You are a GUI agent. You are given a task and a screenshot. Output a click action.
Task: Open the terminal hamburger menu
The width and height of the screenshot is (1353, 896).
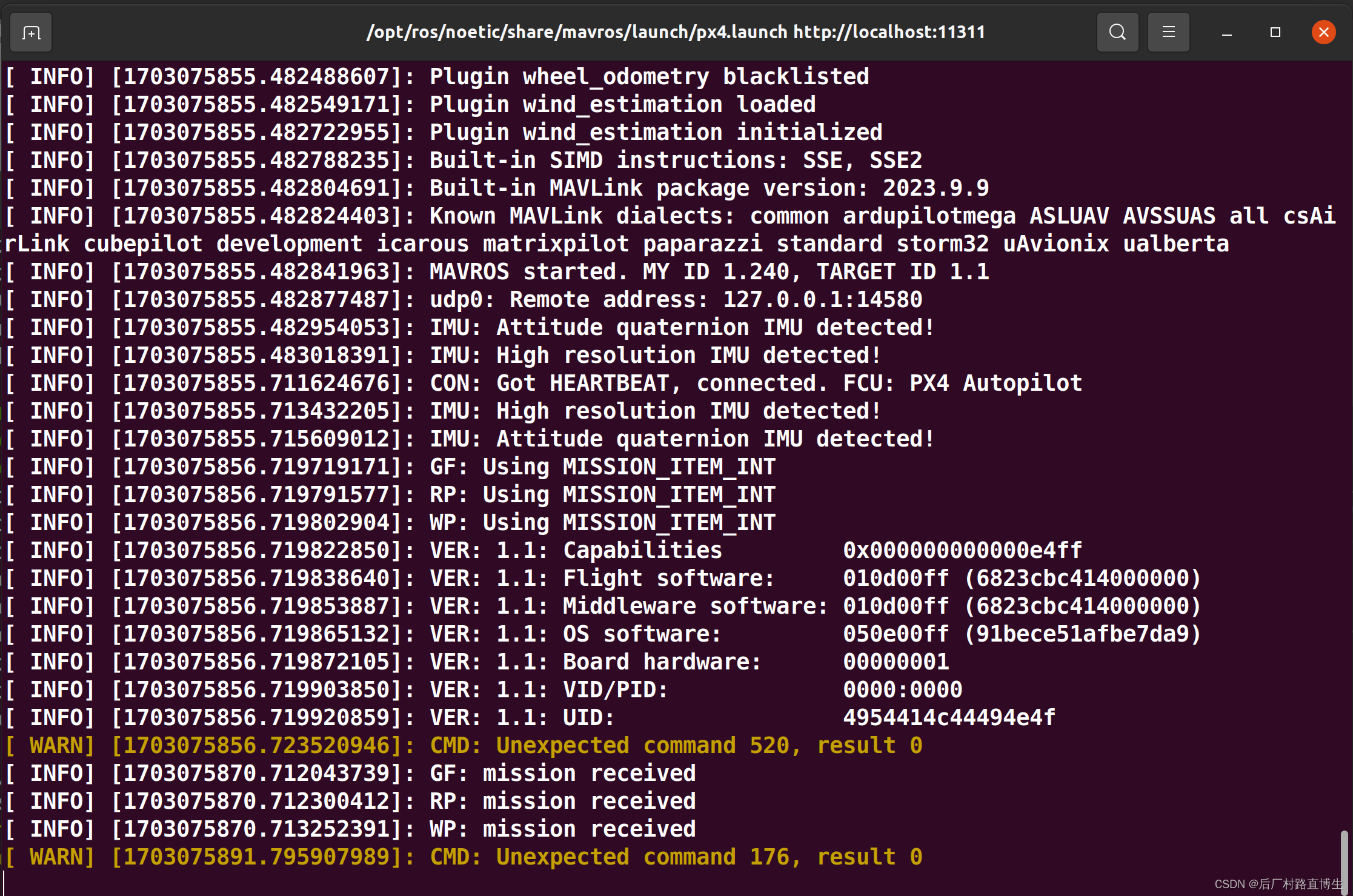1168,32
